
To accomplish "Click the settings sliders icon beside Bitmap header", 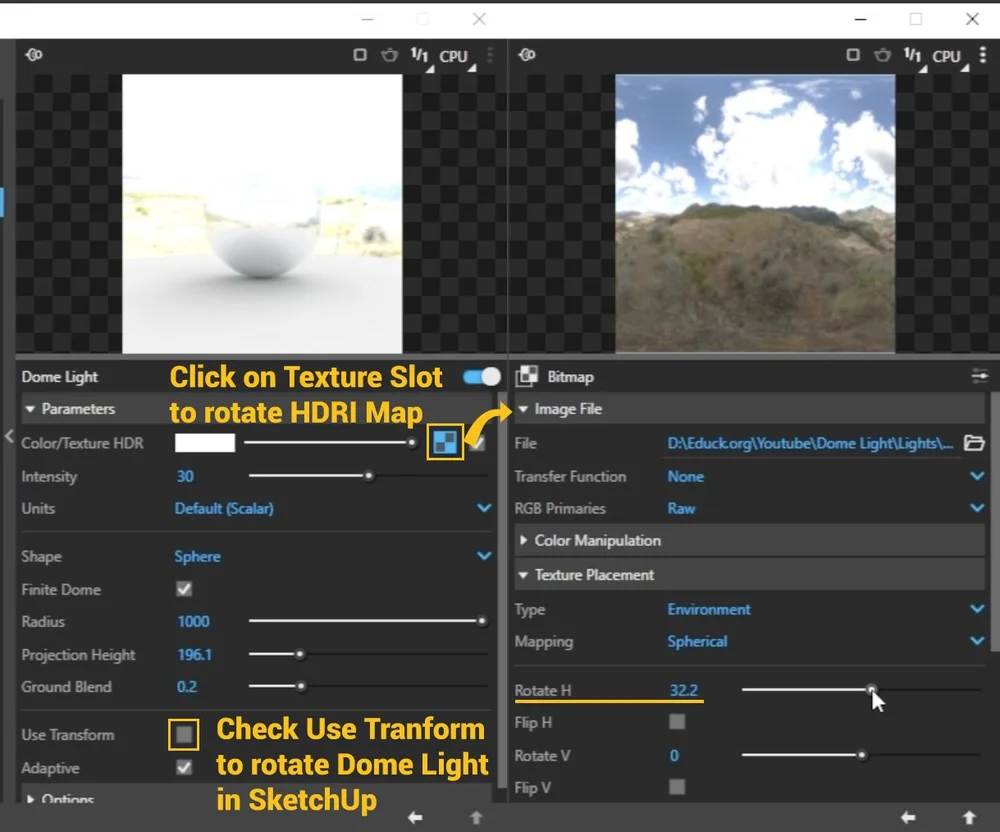I will coord(978,376).
